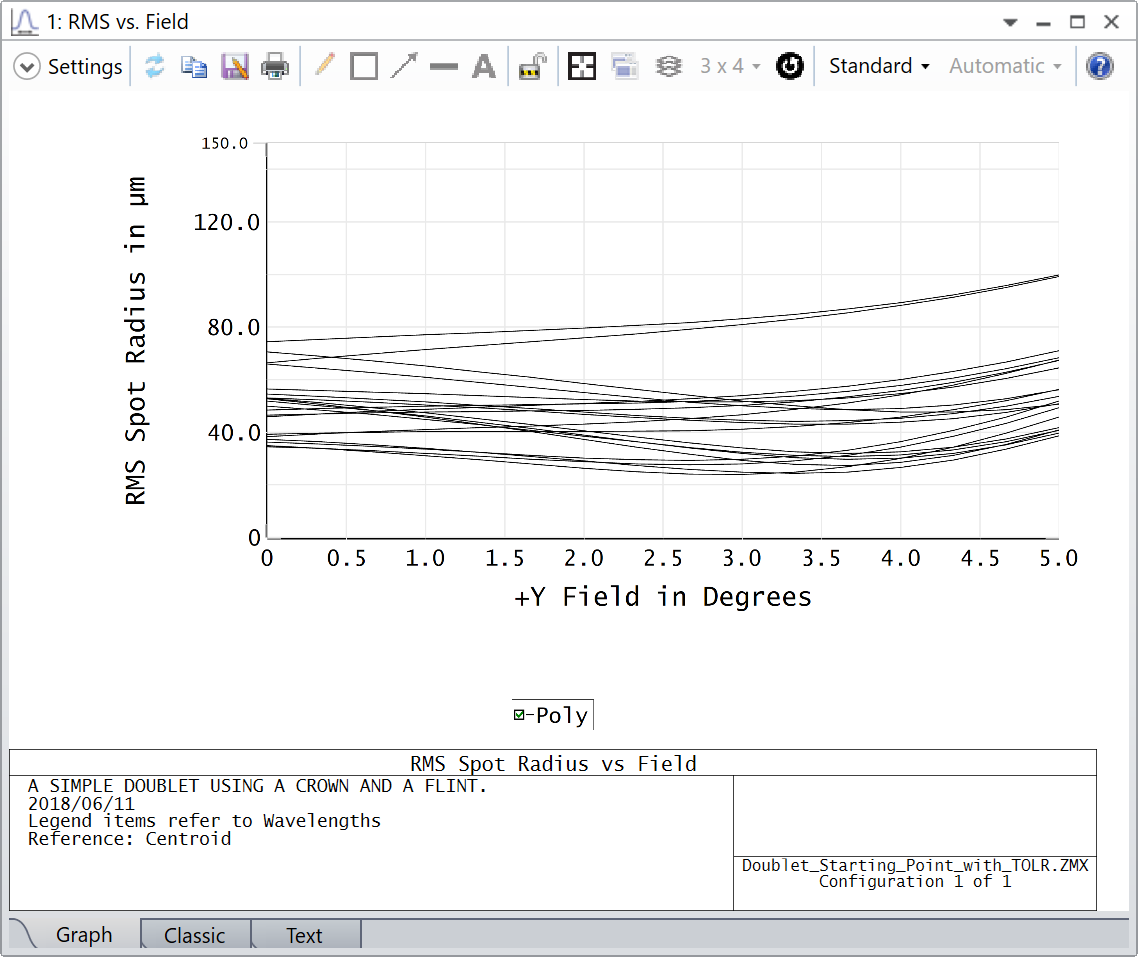Click the Doublet_Starting_Point_with_TOLR.ZMX filename

click(x=914, y=865)
